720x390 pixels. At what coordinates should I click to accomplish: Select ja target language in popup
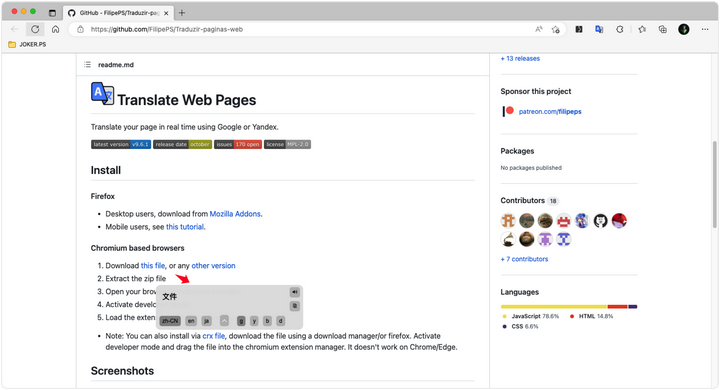point(207,321)
